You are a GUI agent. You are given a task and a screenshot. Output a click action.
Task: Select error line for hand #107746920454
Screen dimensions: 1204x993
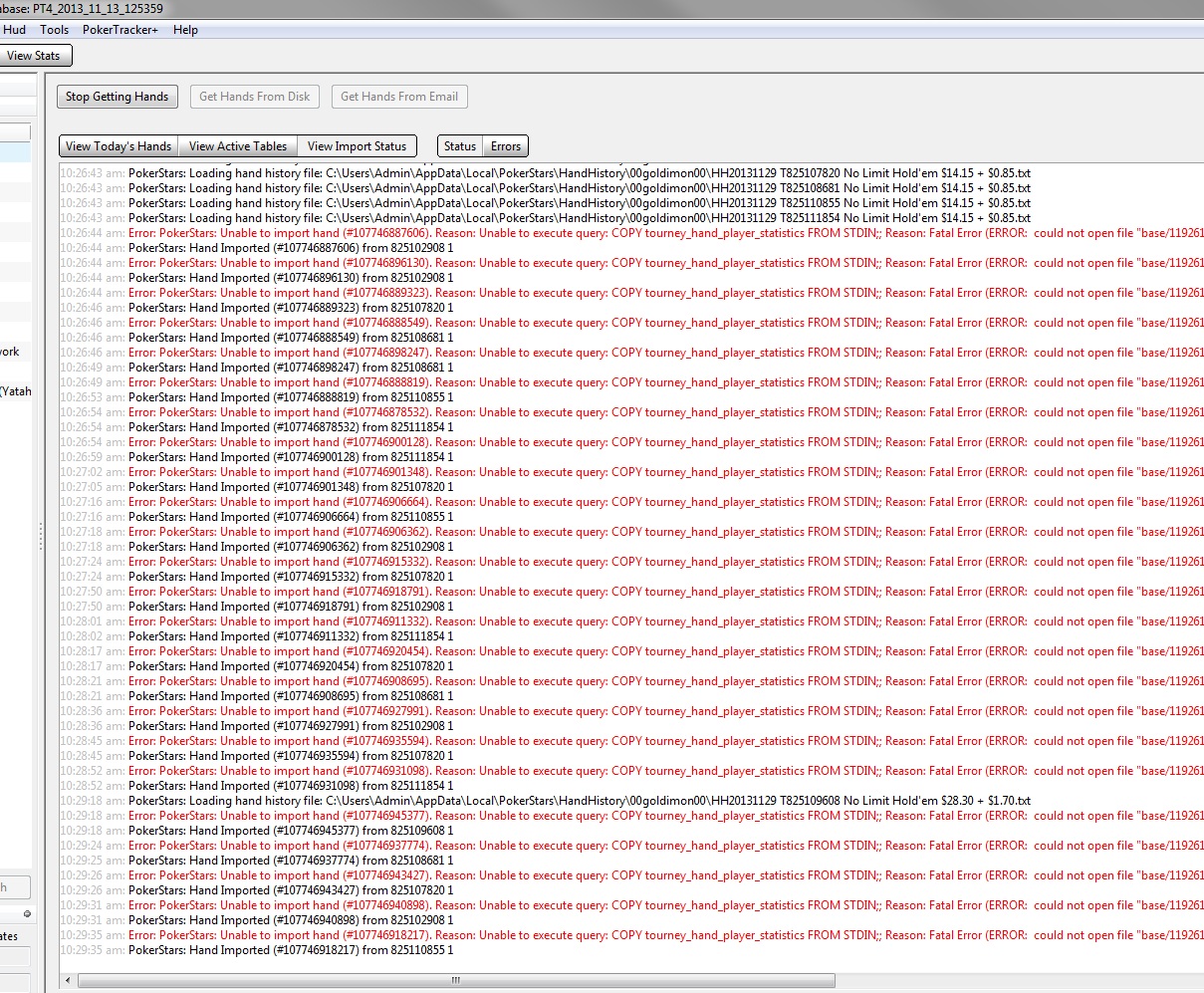[631, 651]
